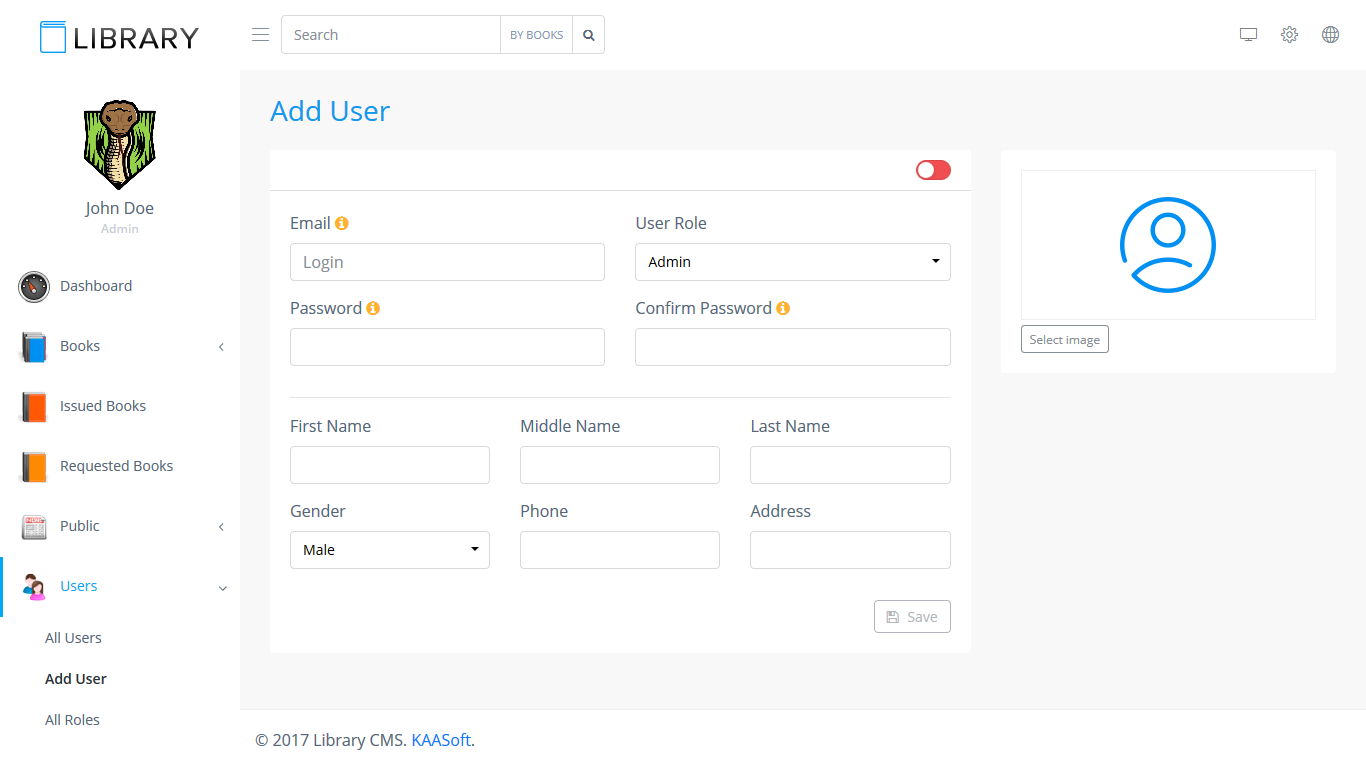Open the User Role dropdown

point(792,262)
